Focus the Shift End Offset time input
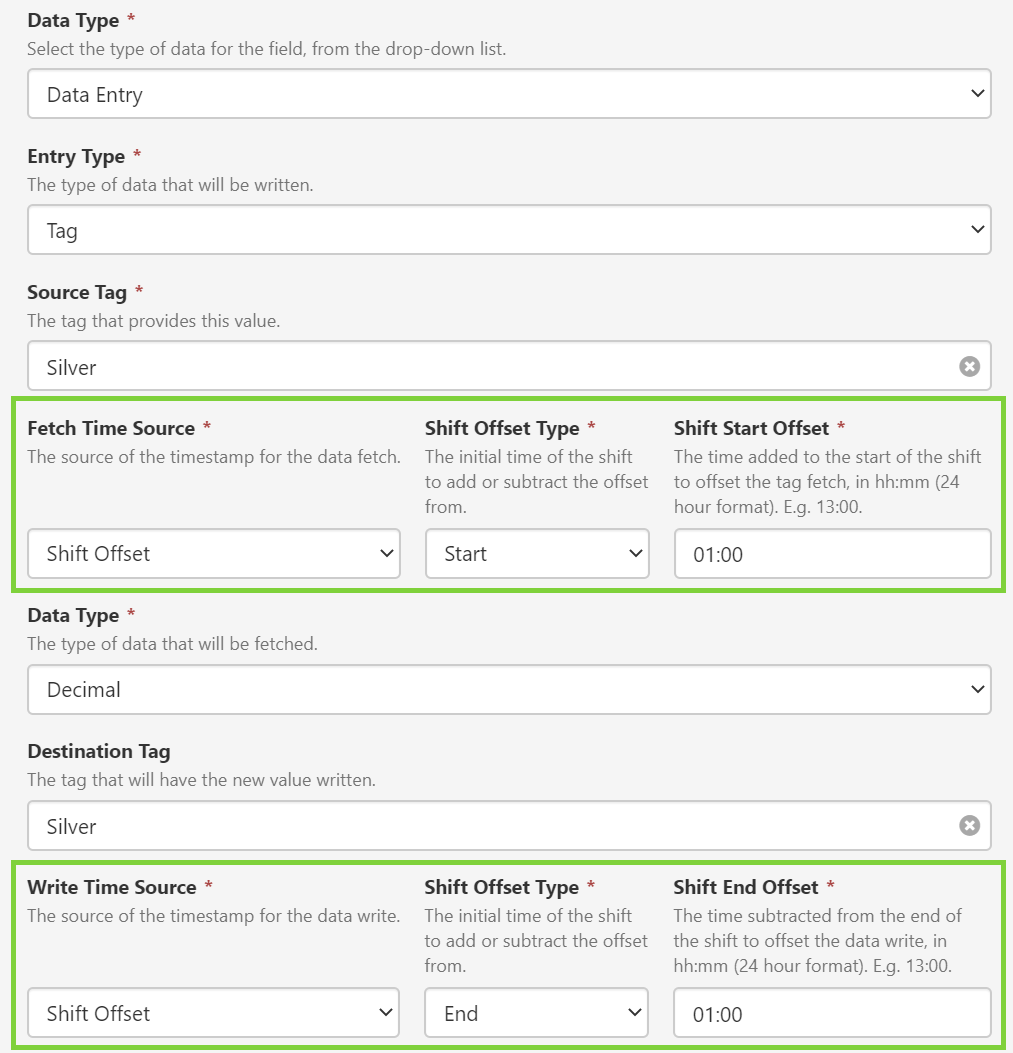 pos(832,1013)
